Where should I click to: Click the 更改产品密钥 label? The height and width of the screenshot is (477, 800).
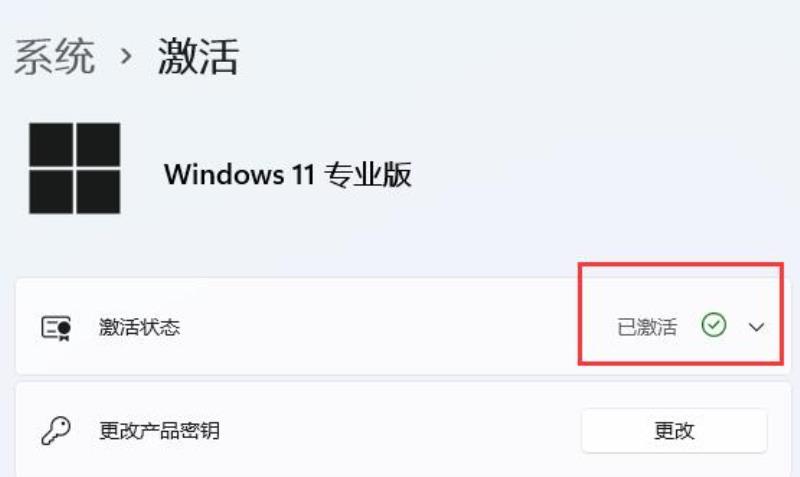pyautogui.click(x=159, y=431)
